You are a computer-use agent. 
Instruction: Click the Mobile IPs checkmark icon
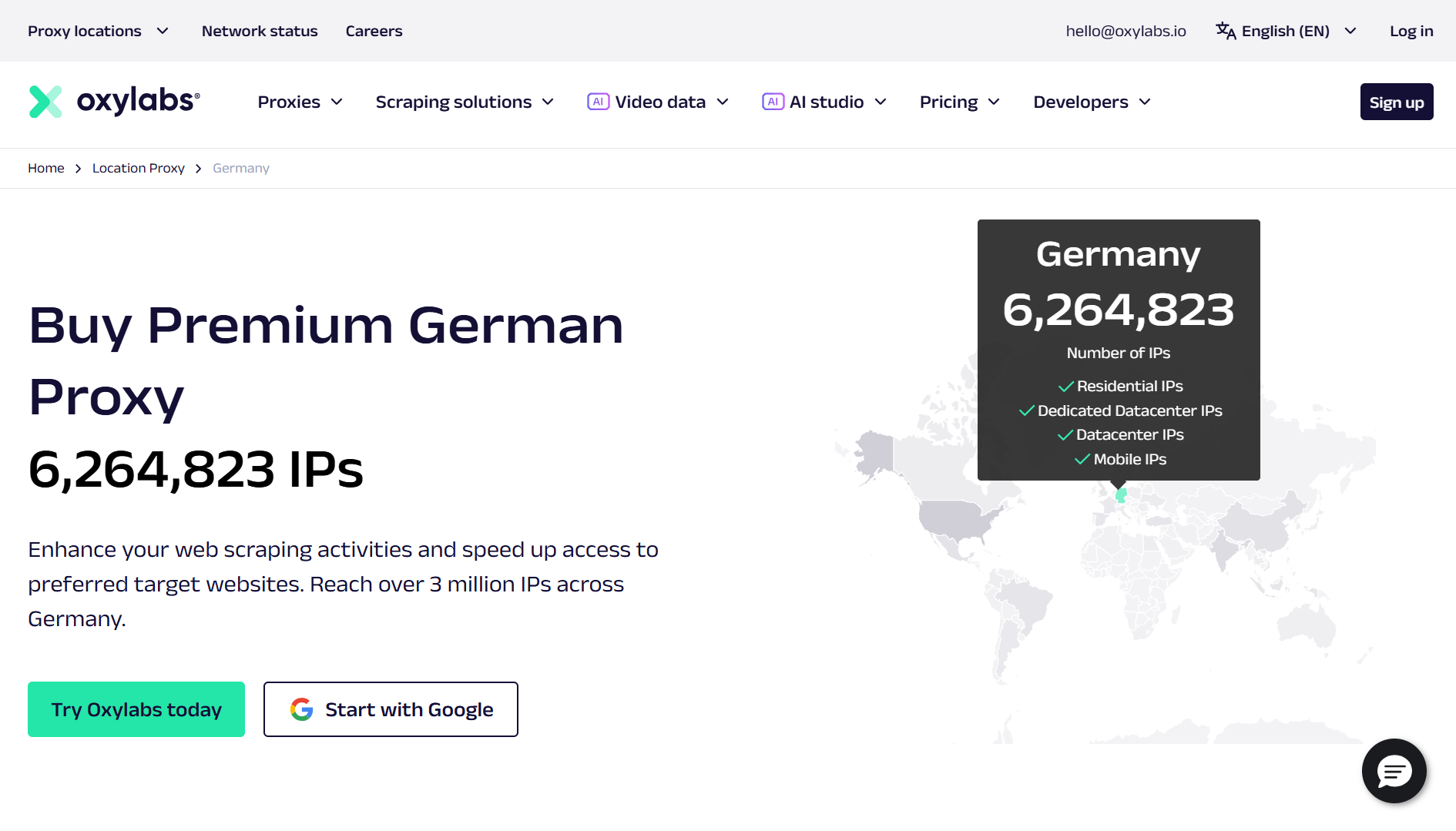pyautogui.click(x=1082, y=460)
